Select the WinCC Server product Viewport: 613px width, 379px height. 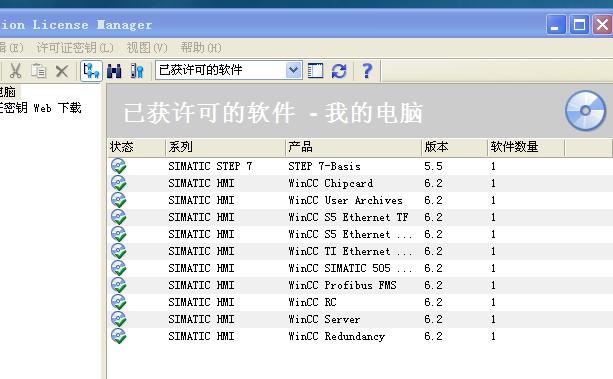[x=324, y=319]
